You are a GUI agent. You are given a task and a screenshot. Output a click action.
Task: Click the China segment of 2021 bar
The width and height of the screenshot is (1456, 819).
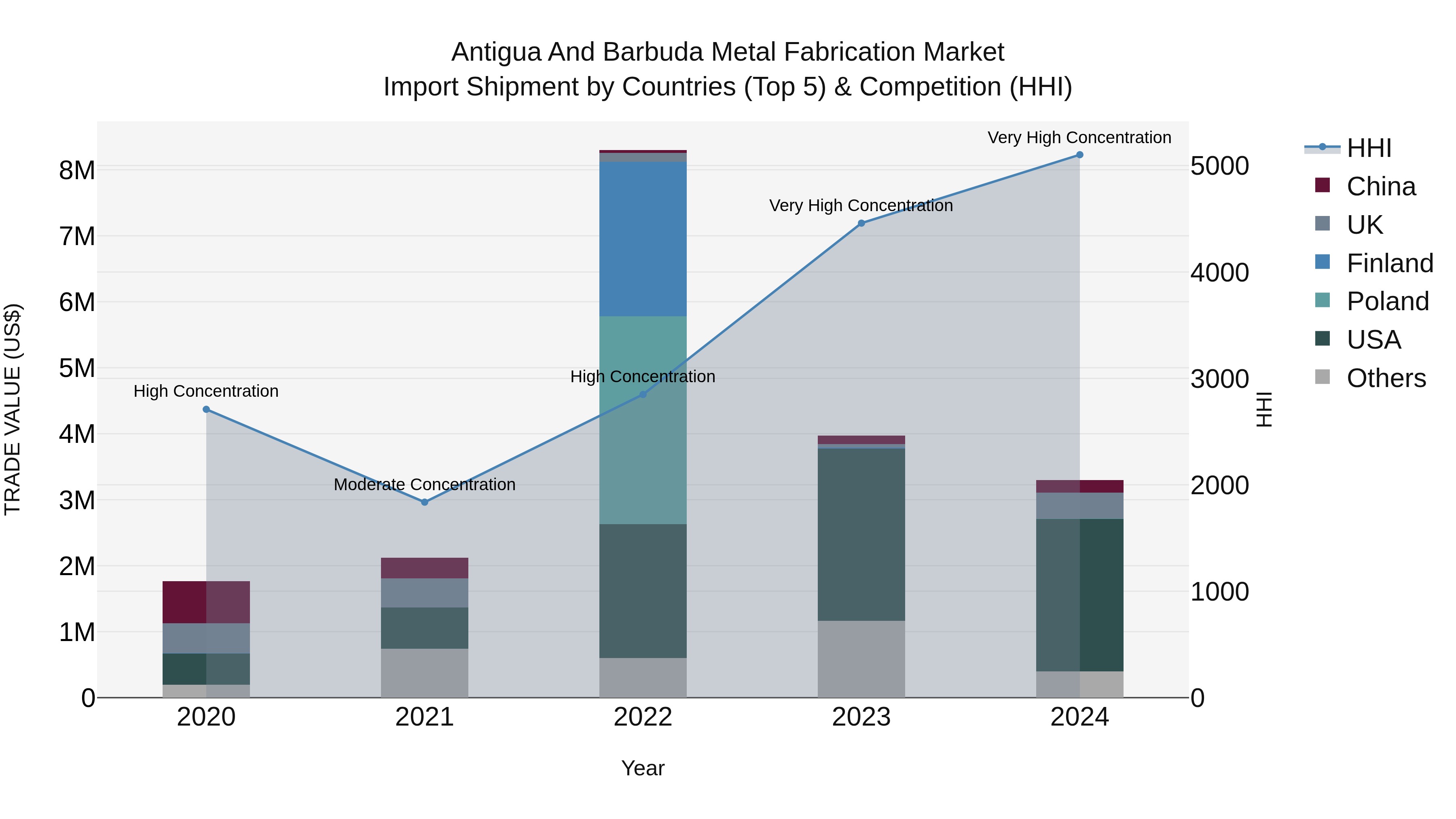tap(425, 568)
